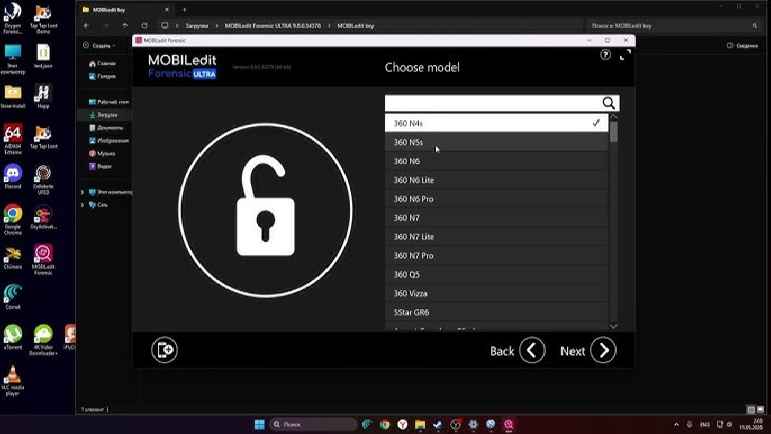The image size is (771, 434).
Task: Click the search magnifier icon in Choose model
Action: click(x=608, y=103)
